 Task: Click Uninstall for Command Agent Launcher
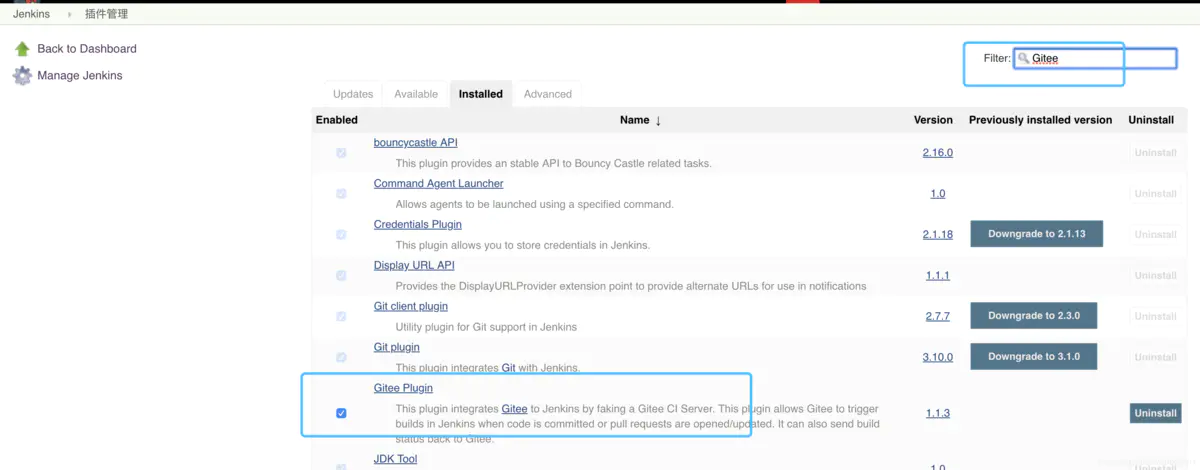coord(1155,194)
